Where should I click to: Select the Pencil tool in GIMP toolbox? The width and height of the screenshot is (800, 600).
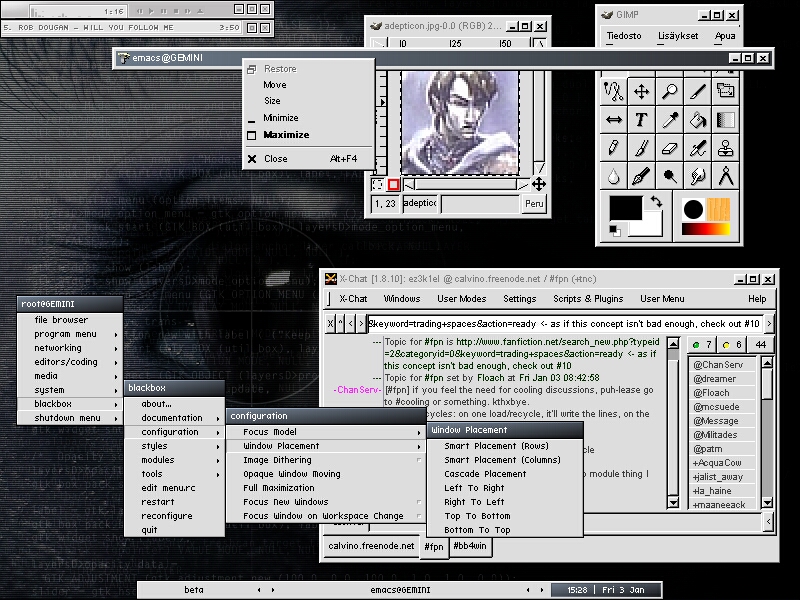click(613, 148)
